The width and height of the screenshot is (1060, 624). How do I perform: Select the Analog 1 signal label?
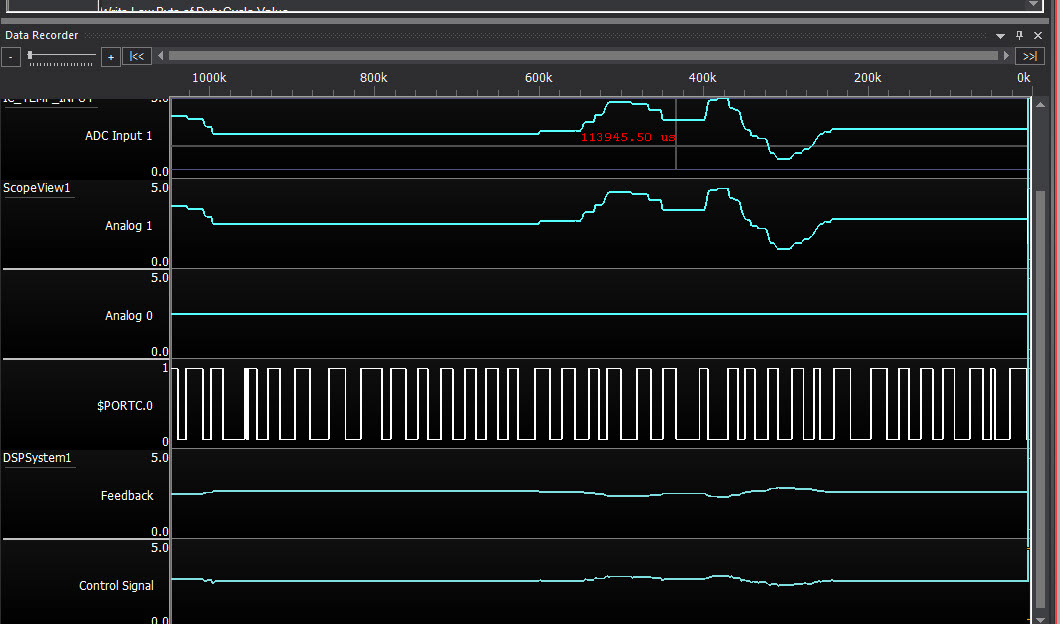(x=128, y=226)
